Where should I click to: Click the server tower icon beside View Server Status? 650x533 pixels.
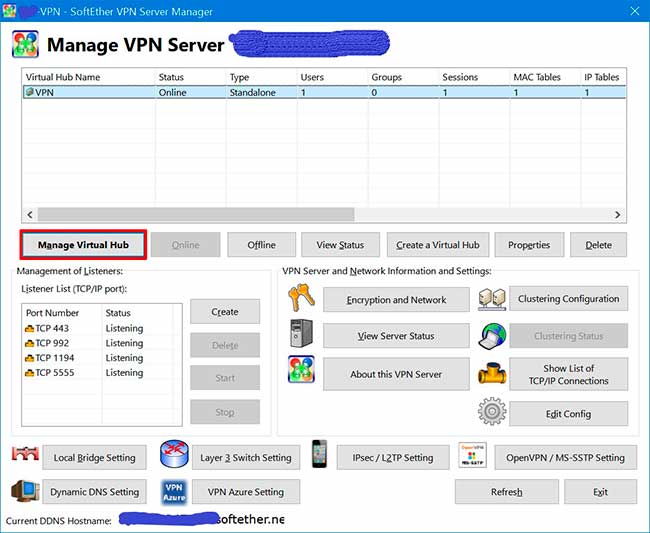click(301, 333)
